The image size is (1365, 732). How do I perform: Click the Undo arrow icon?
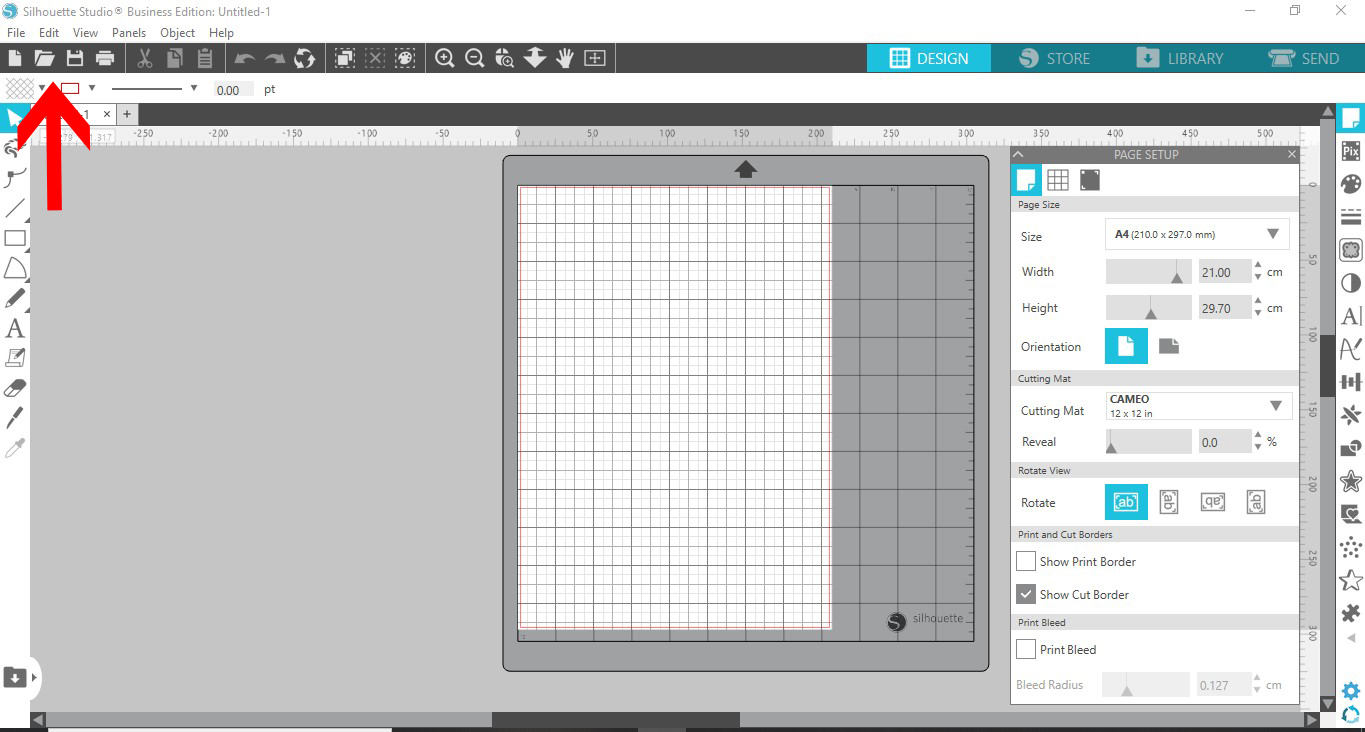(245, 58)
